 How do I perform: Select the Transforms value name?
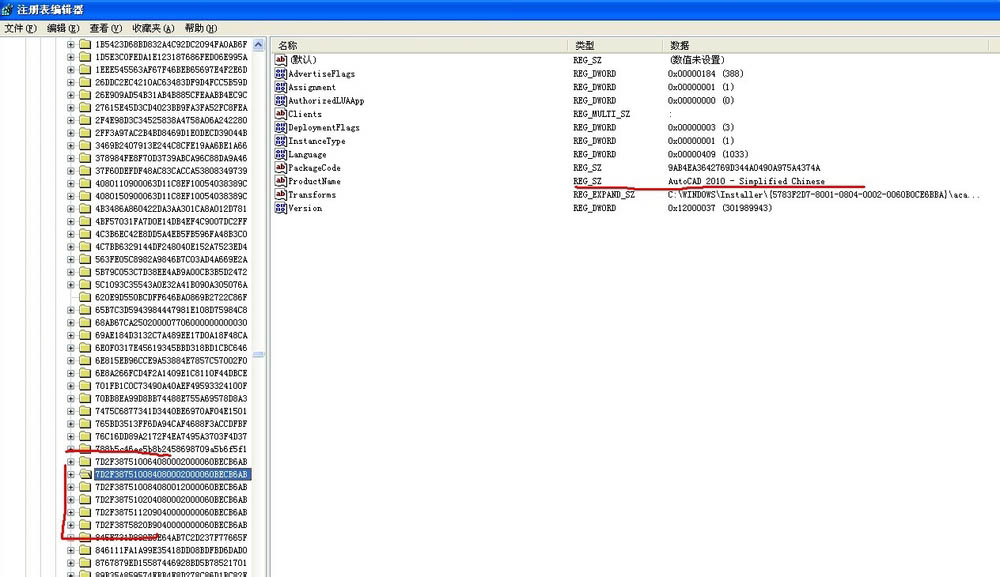click(312, 194)
